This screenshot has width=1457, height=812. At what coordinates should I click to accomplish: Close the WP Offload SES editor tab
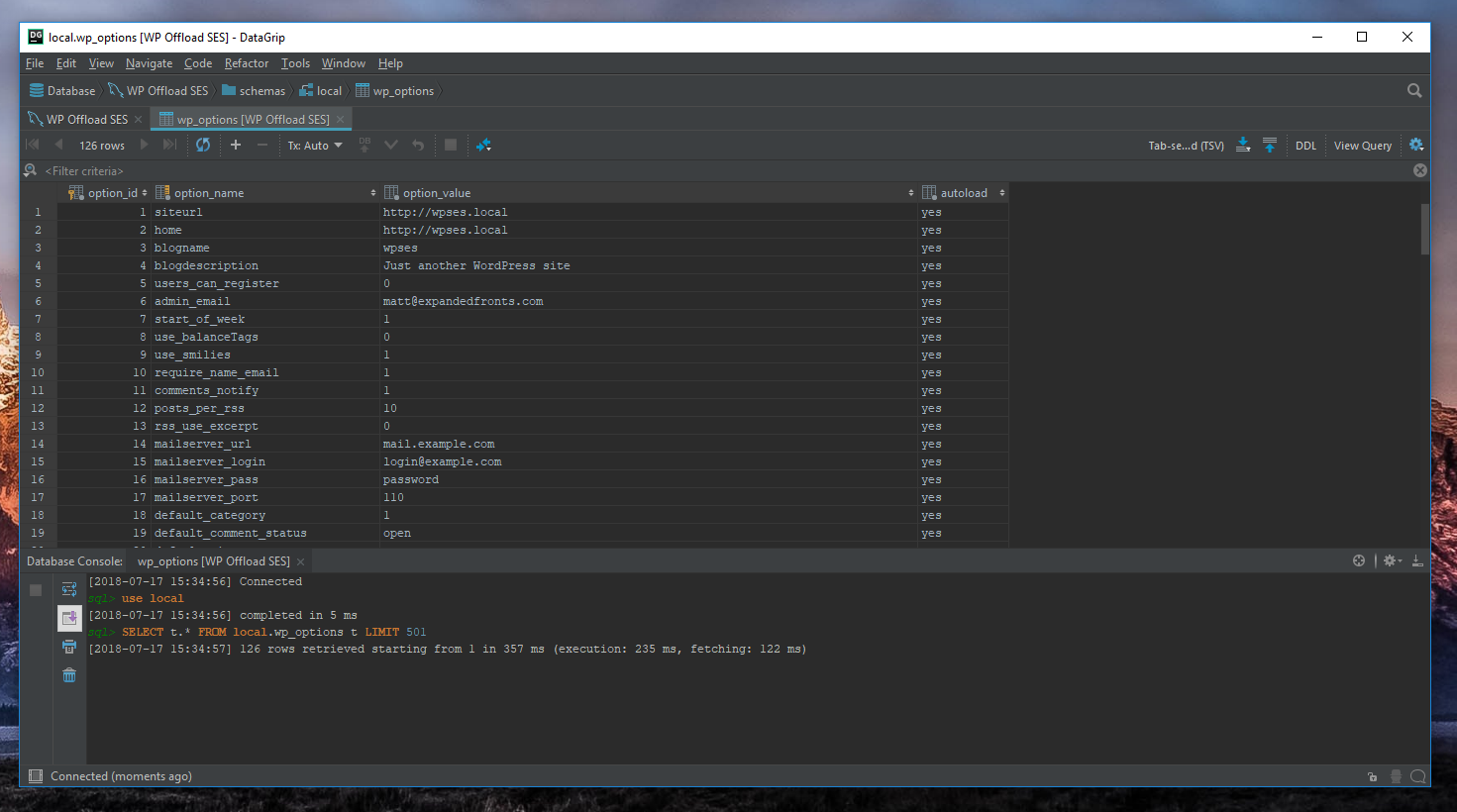point(139,119)
